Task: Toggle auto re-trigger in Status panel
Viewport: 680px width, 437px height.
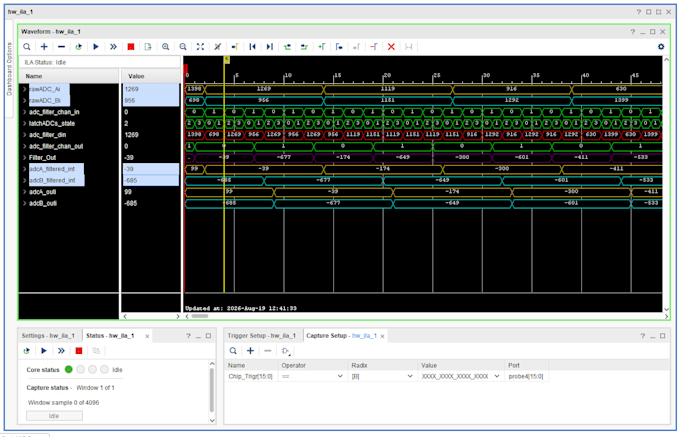Action: [x=27, y=351]
